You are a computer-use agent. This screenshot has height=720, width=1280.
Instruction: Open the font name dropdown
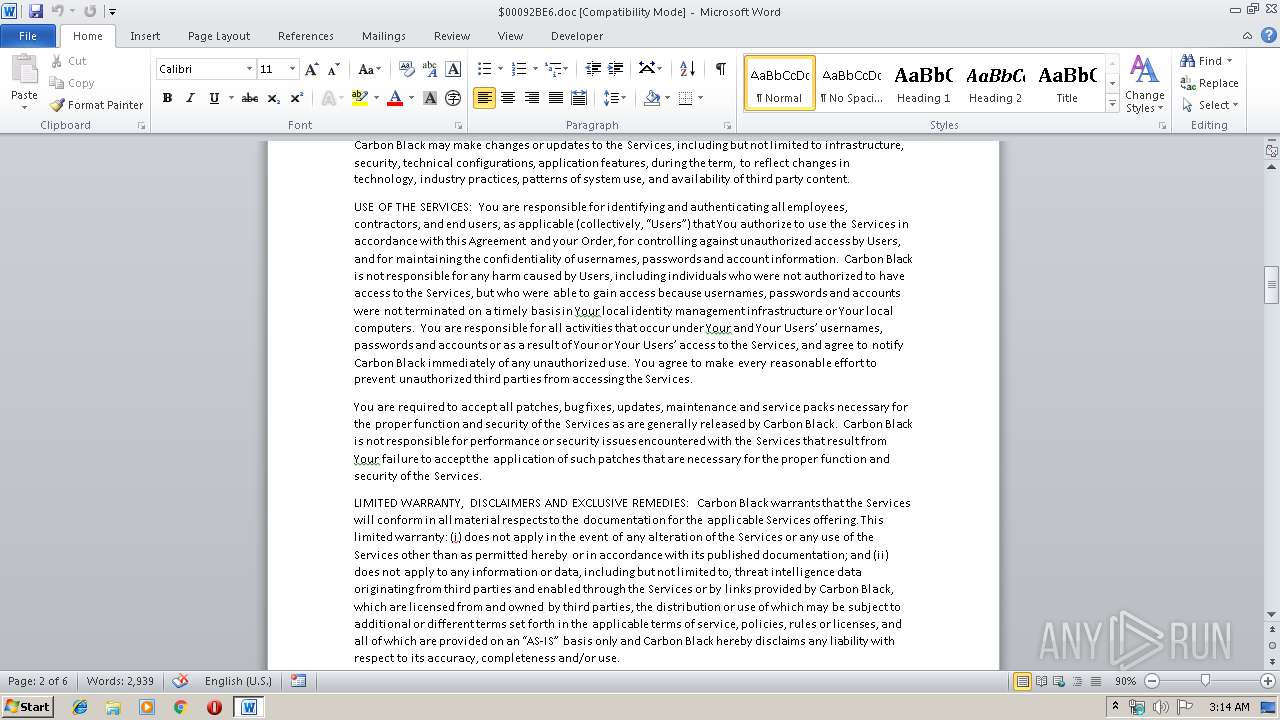pyautogui.click(x=249, y=69)
